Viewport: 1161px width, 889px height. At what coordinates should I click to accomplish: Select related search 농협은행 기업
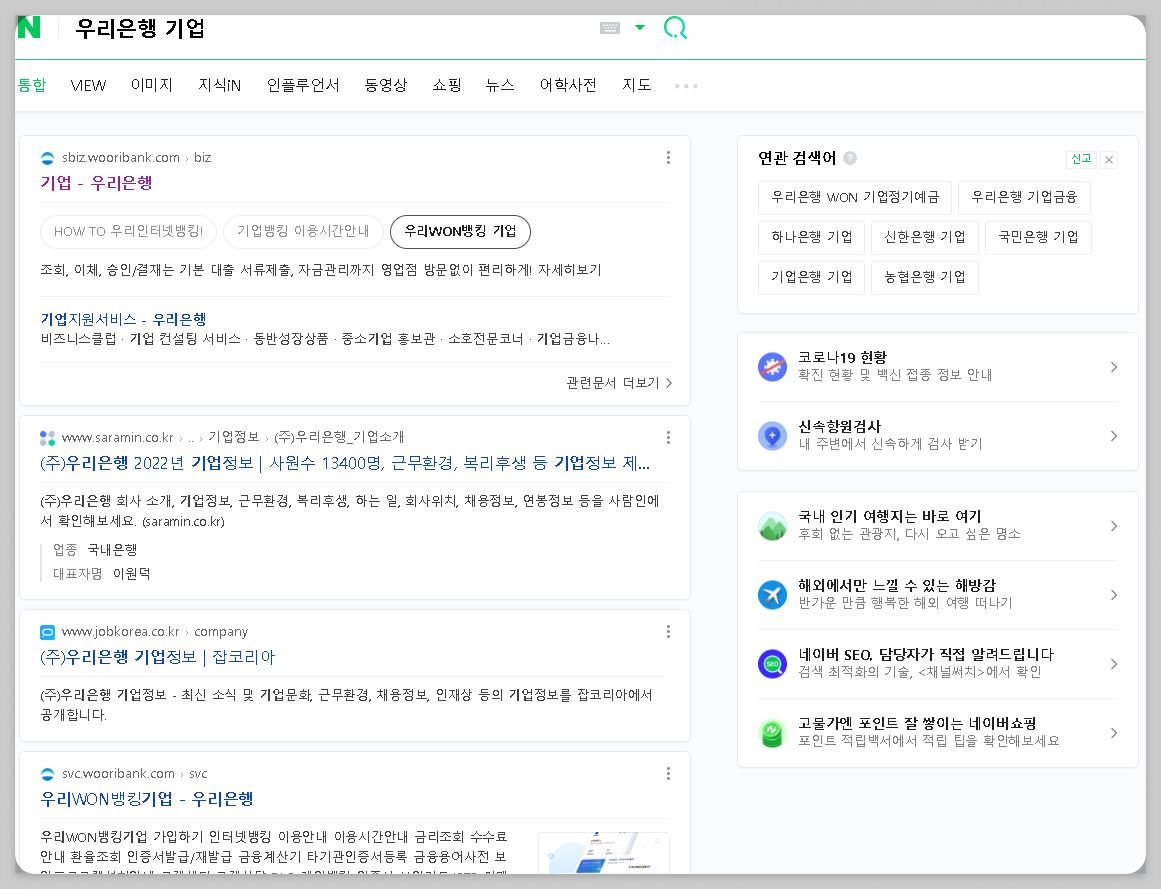pos(925,277)
